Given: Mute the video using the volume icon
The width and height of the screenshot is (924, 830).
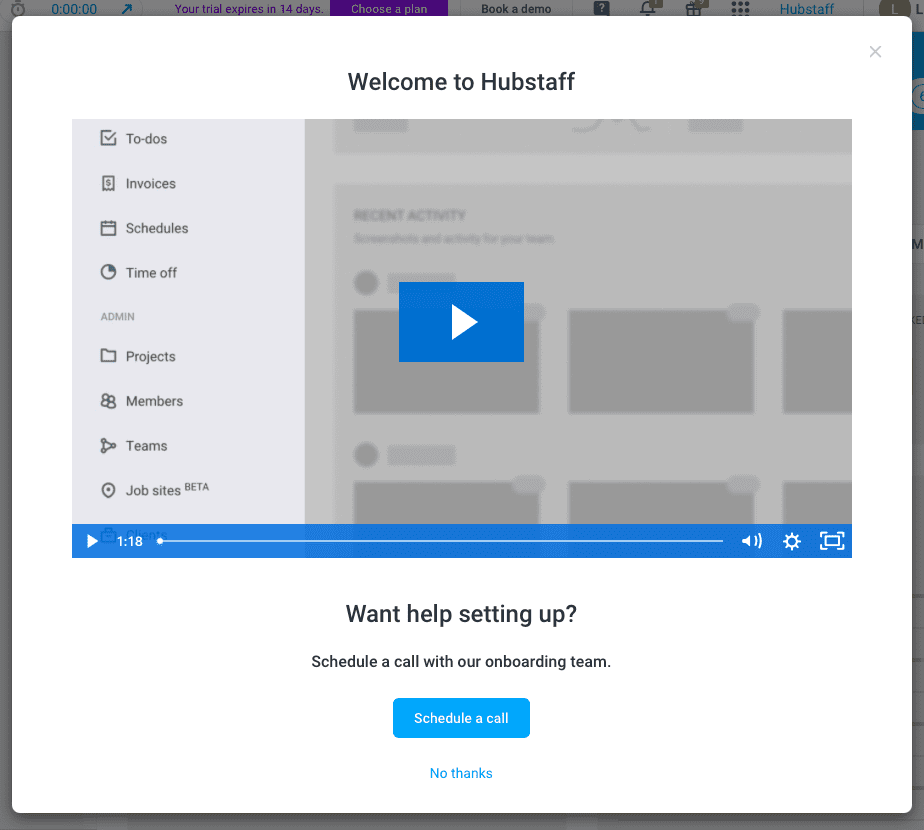Looking at the screenshot, I should [752, 541].
